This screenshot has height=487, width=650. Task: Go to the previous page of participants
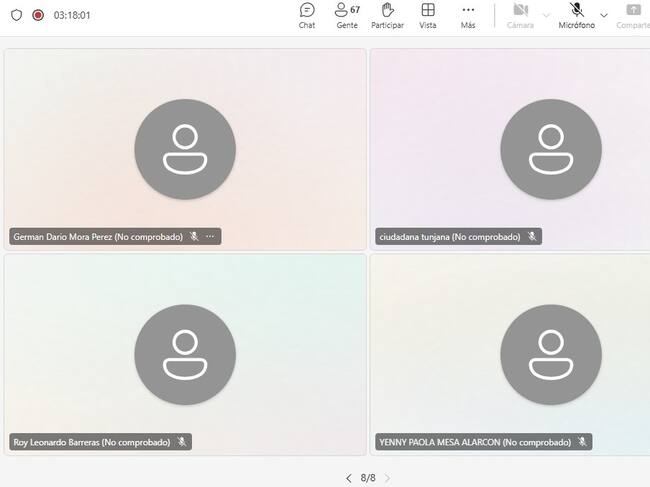pos(348,478)
